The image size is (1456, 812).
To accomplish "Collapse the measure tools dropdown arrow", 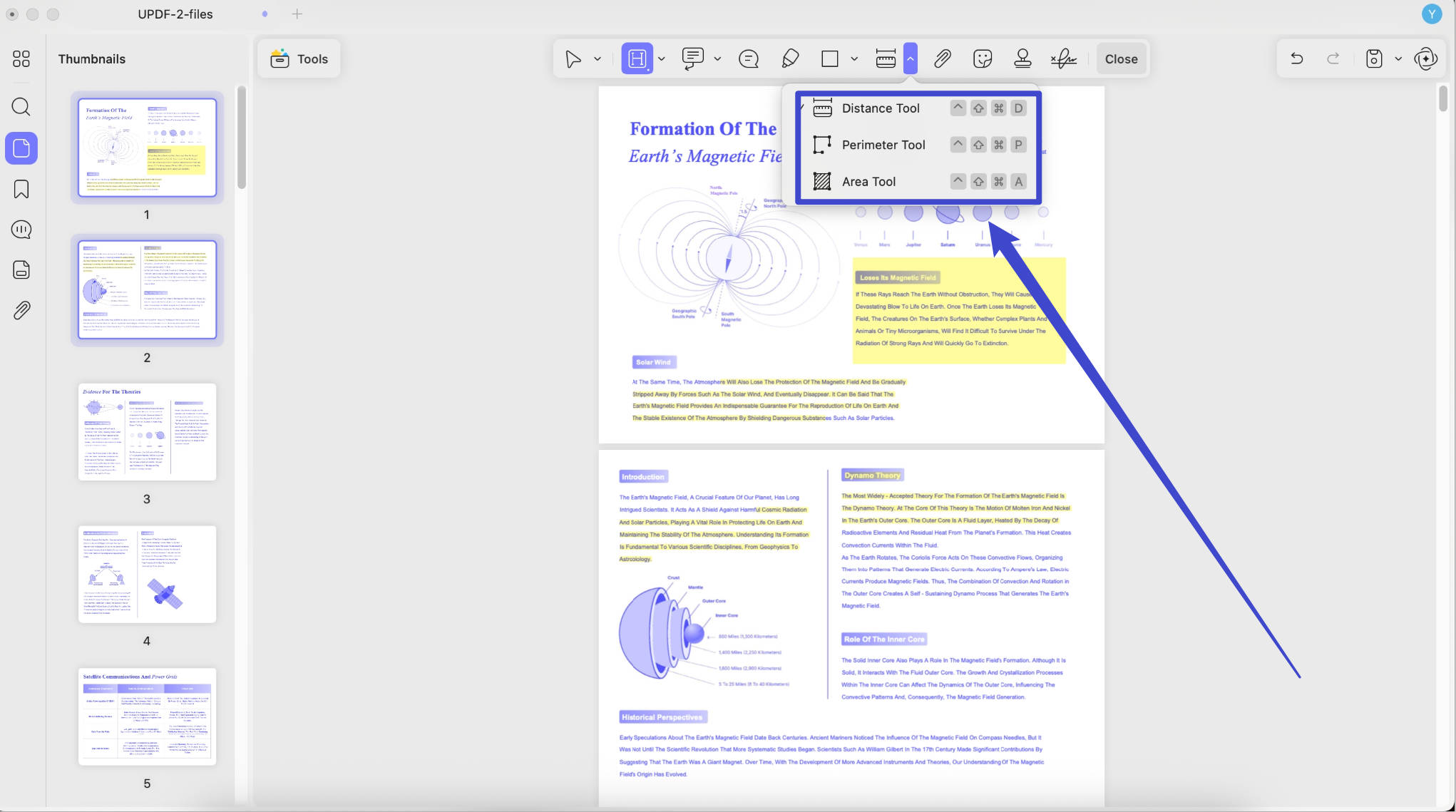I will [911, 58].
